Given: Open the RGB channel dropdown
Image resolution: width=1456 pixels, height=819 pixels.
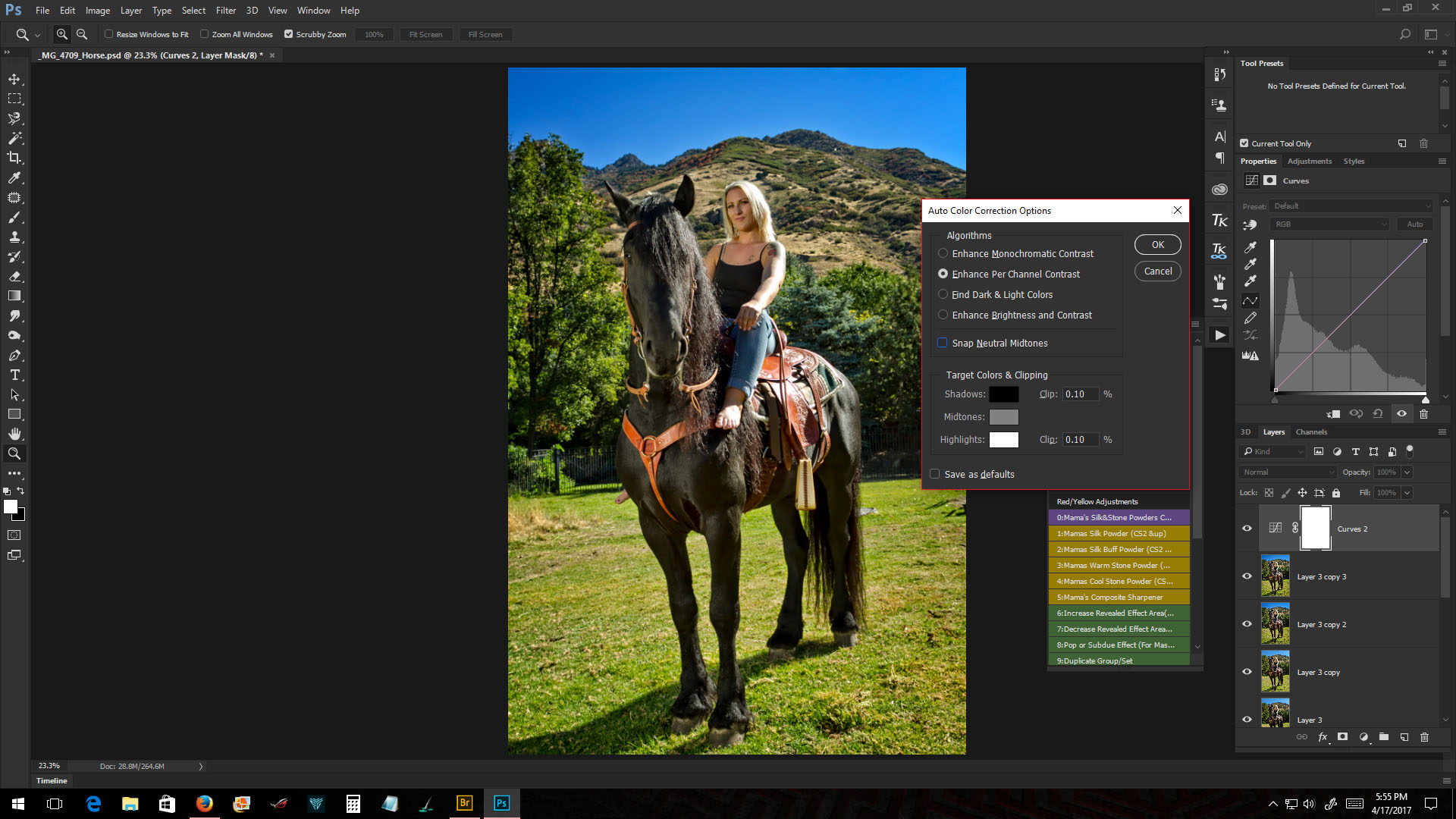Looking at the screenshot, I should pyautogui.click(x=1330, y=224).
